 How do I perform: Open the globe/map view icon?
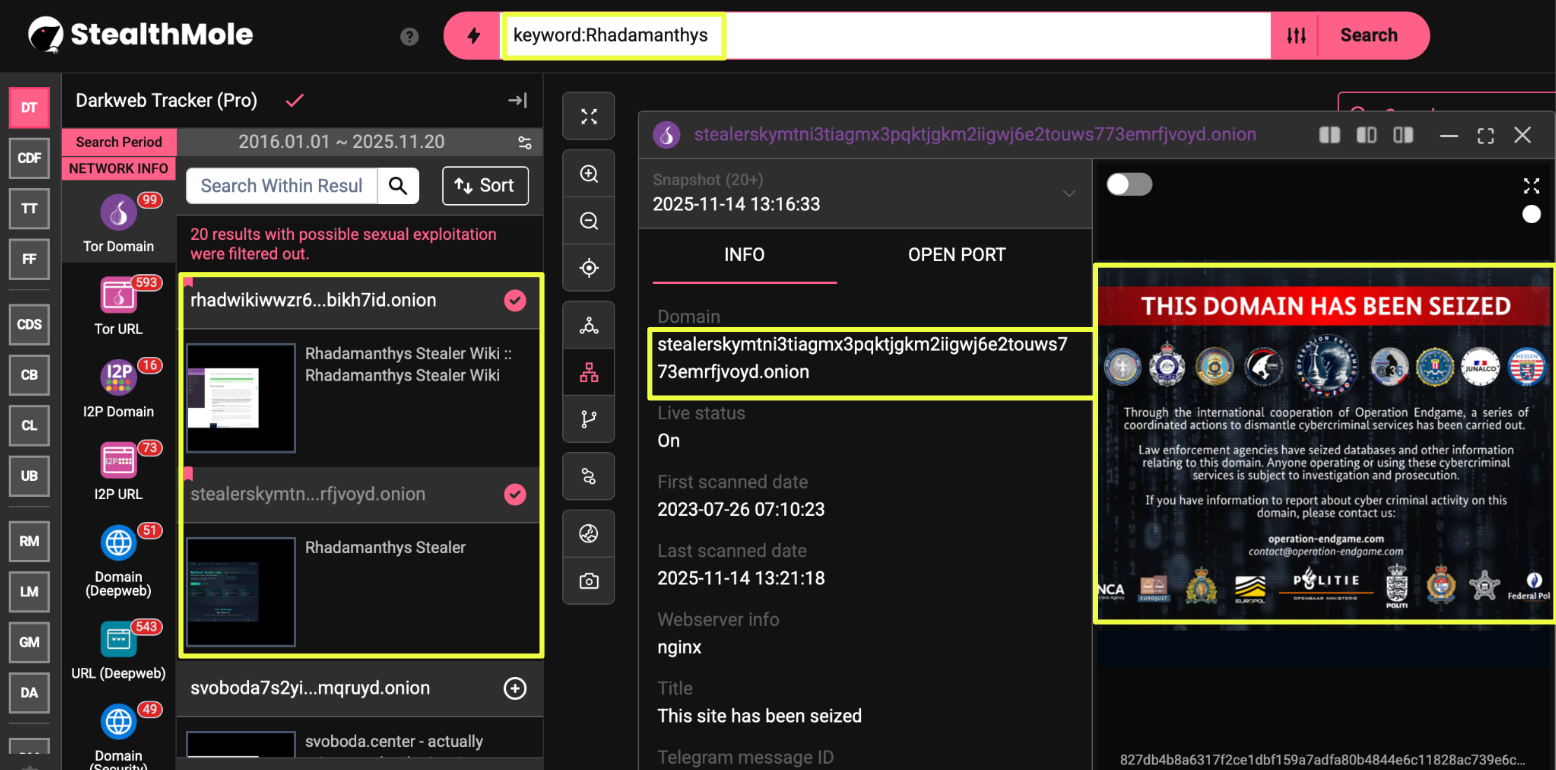(589, 533)
